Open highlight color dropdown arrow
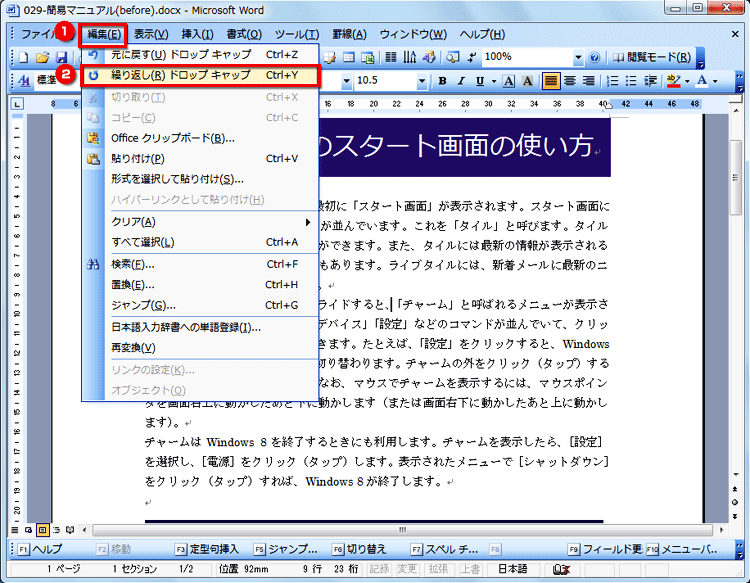Image resolution: width=750 pixels, height=583 pixels. tap(687, 81)
